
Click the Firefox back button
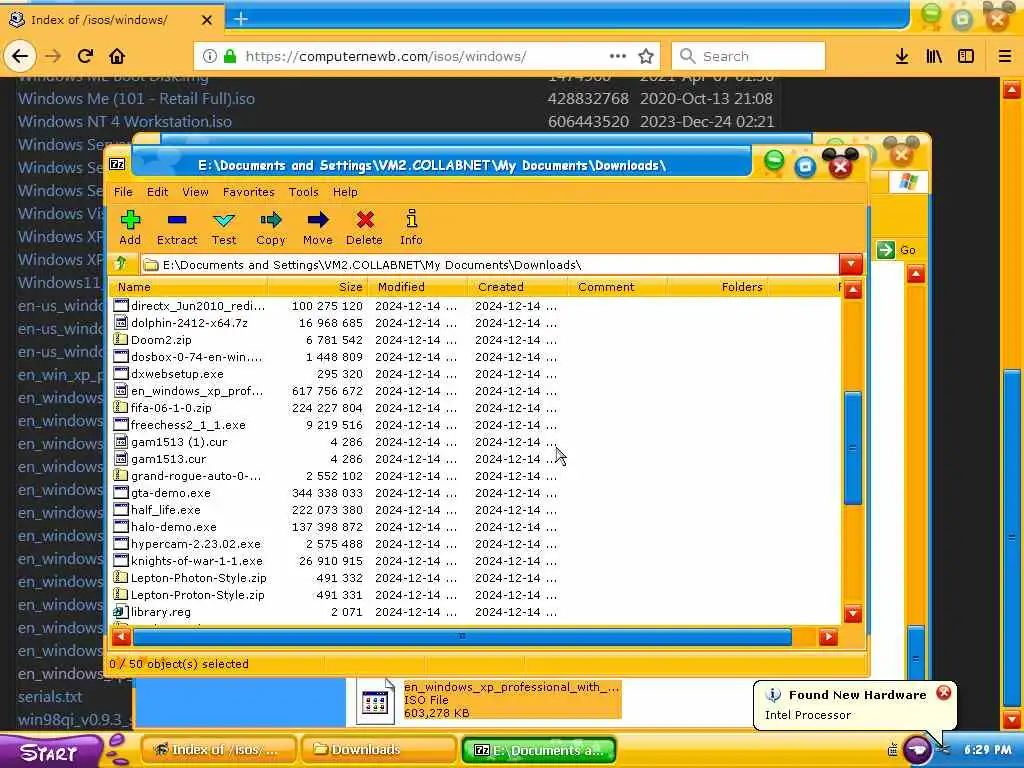click(20, 56)
